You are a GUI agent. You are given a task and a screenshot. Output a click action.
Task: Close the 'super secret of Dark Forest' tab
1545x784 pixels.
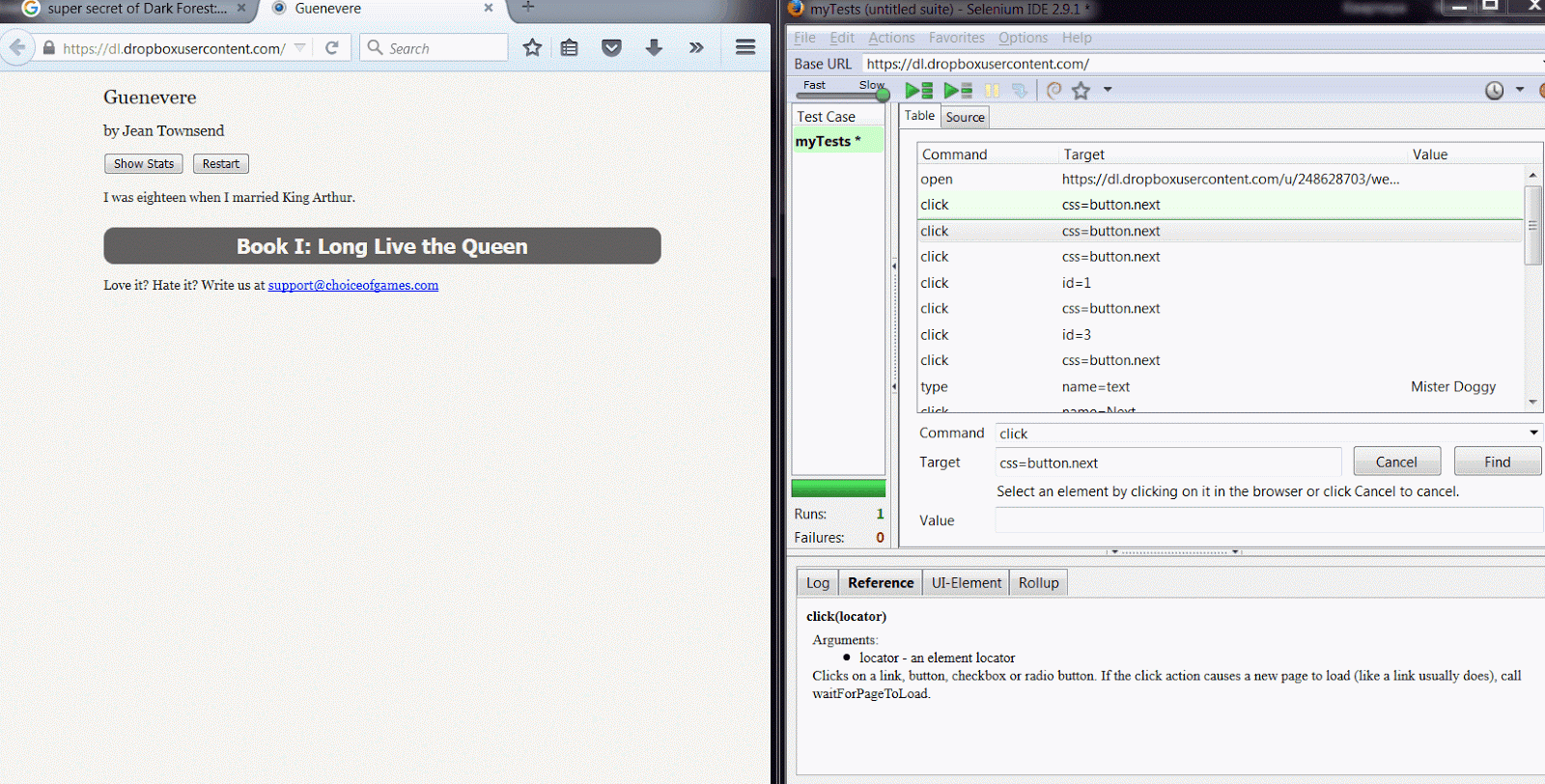[x=241, y=8]
